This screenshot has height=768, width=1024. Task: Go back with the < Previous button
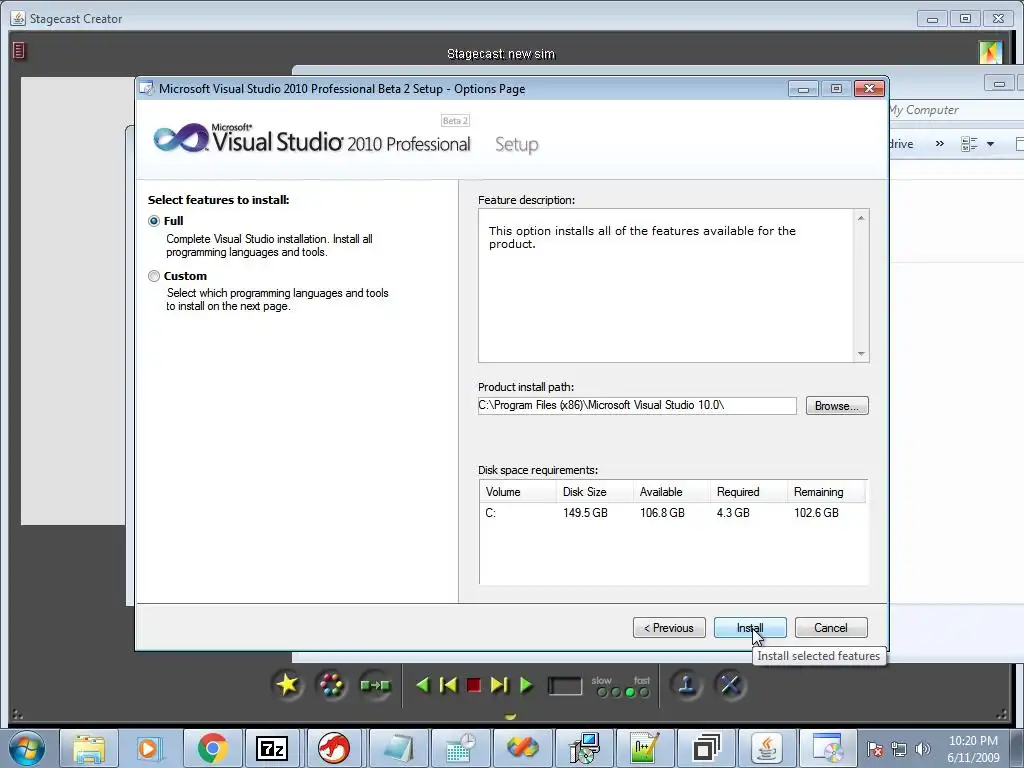(669, 628)
